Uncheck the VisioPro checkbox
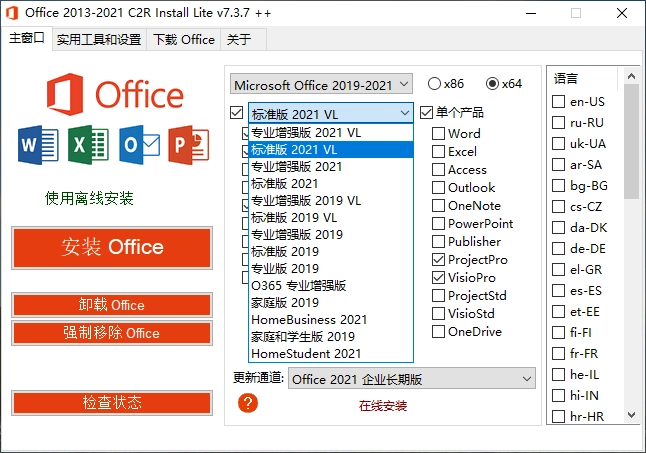The width and height of the screenshot is (646, 453). coord(438,278)
